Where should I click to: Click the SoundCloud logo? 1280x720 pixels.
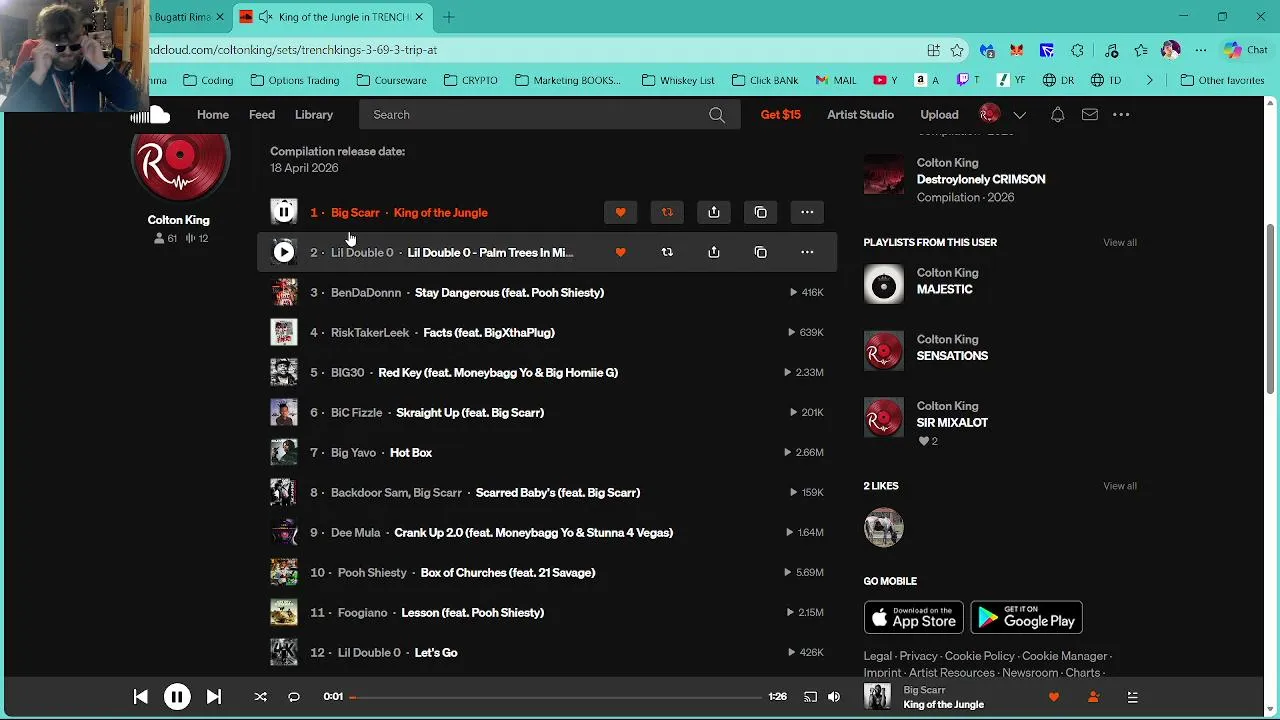click(152, 115)
